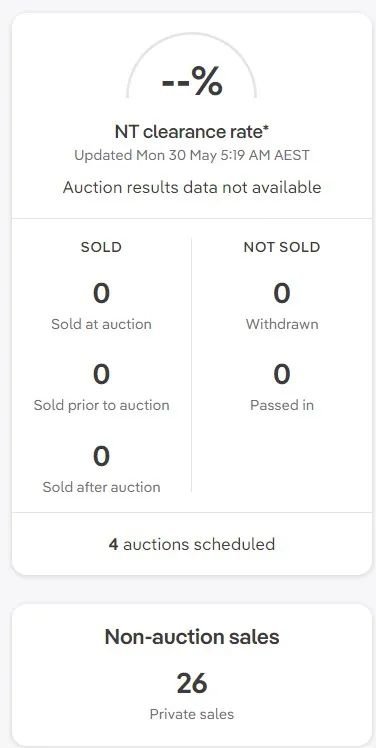The image size is (376, 748).
Task: Click the Sold prior to auction count
Action: (101, 374)
